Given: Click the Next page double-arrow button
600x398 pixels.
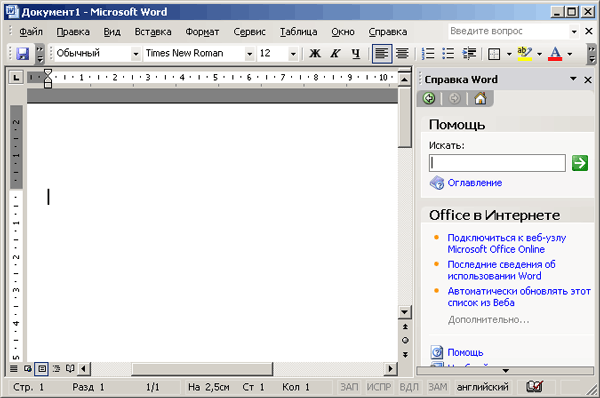Looking at the screenshot, I should point(405,355).
